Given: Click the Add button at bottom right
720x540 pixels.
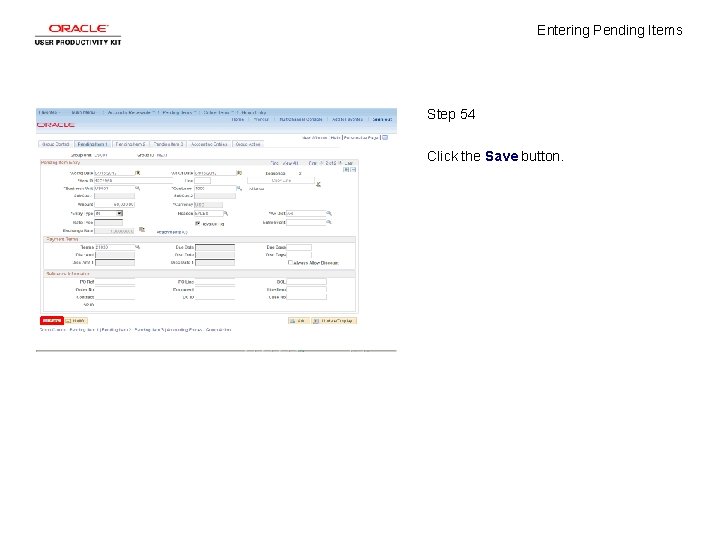Looking at the screenshot, I should pyautogui.click(x=298, y=321).
